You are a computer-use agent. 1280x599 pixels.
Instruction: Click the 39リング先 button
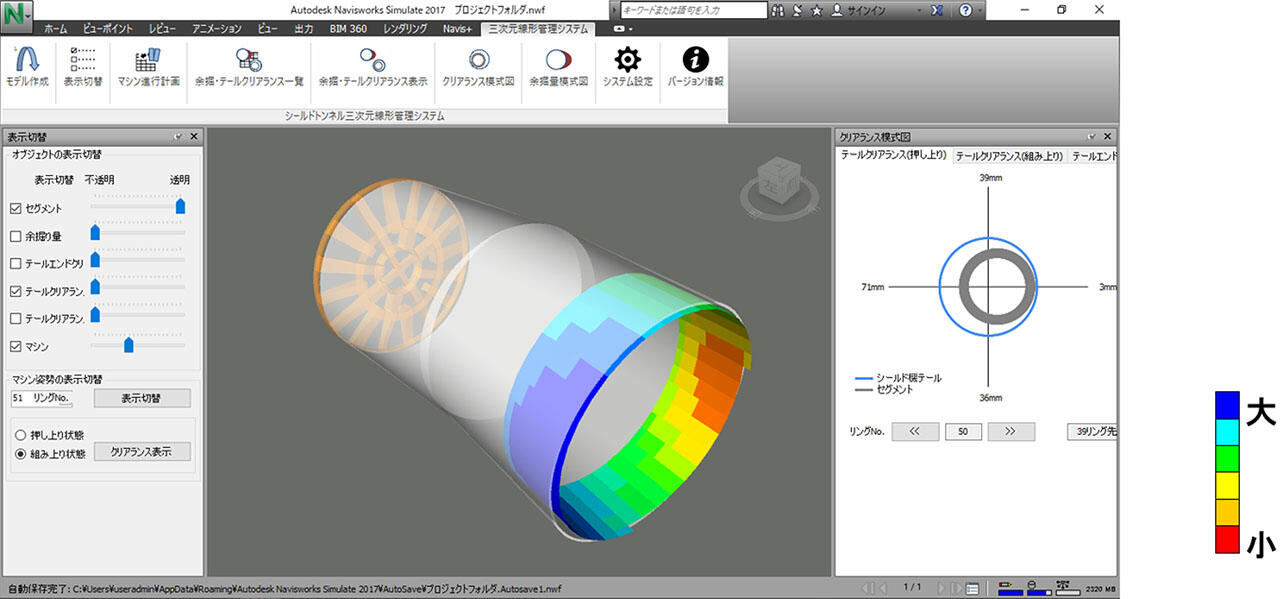(x=1091, y=432)
